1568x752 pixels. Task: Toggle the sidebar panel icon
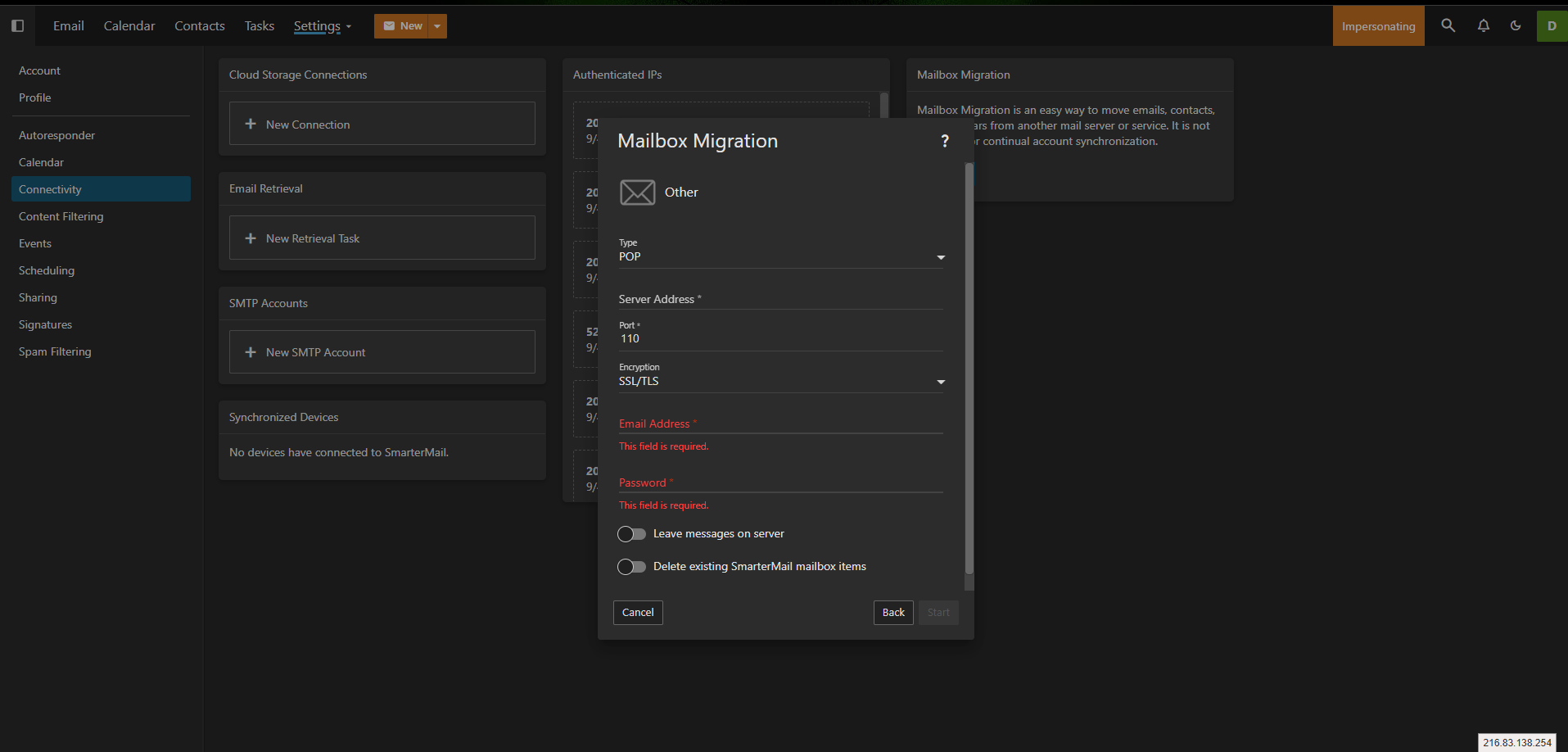(17, 26)
